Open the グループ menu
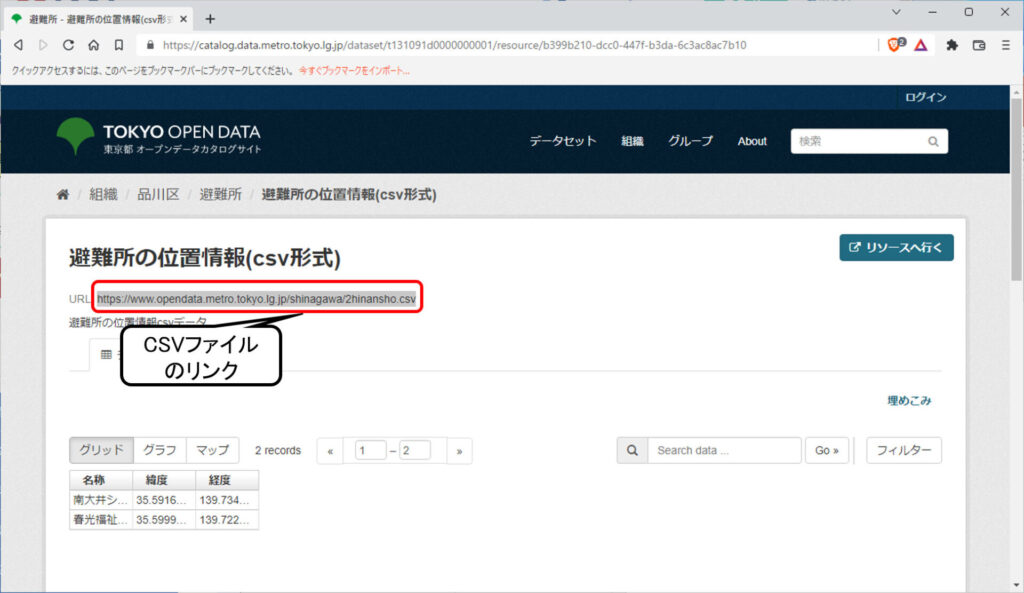The image size is (1024, 593). (690, 141)
